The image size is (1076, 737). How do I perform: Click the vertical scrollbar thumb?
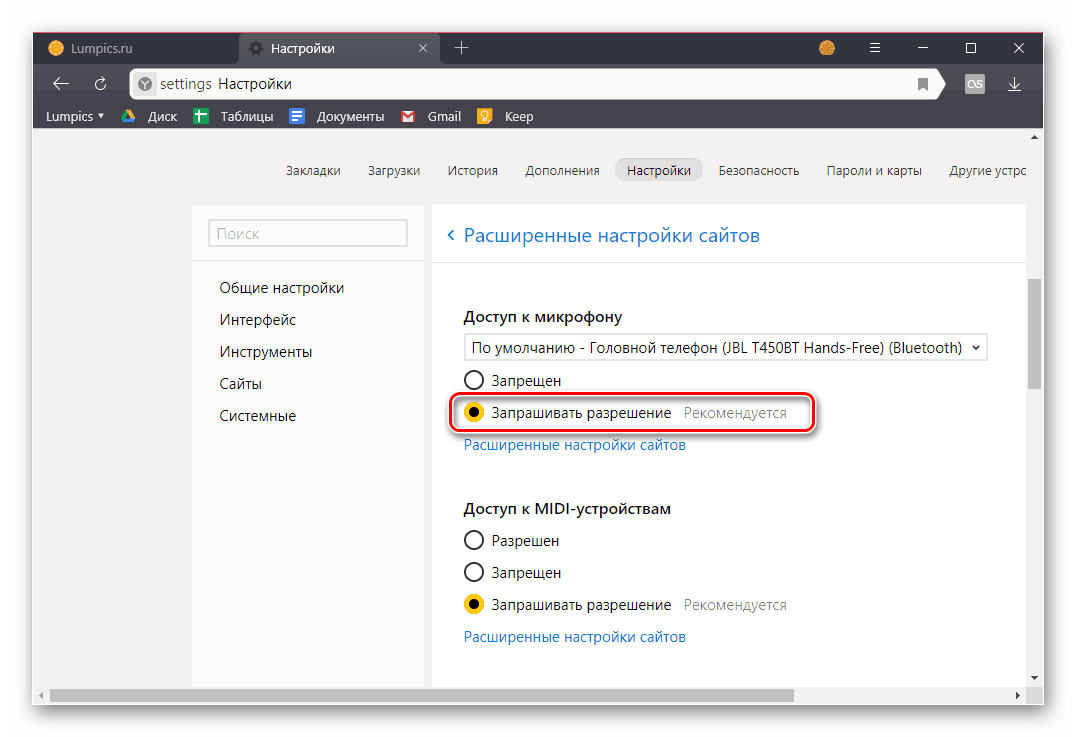(x=1034, y=334)
